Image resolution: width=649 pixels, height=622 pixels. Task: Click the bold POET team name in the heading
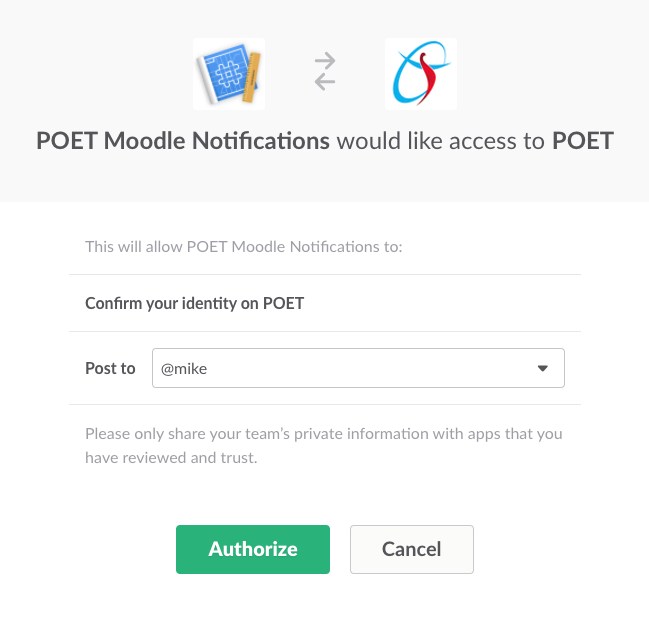point(583,141)
